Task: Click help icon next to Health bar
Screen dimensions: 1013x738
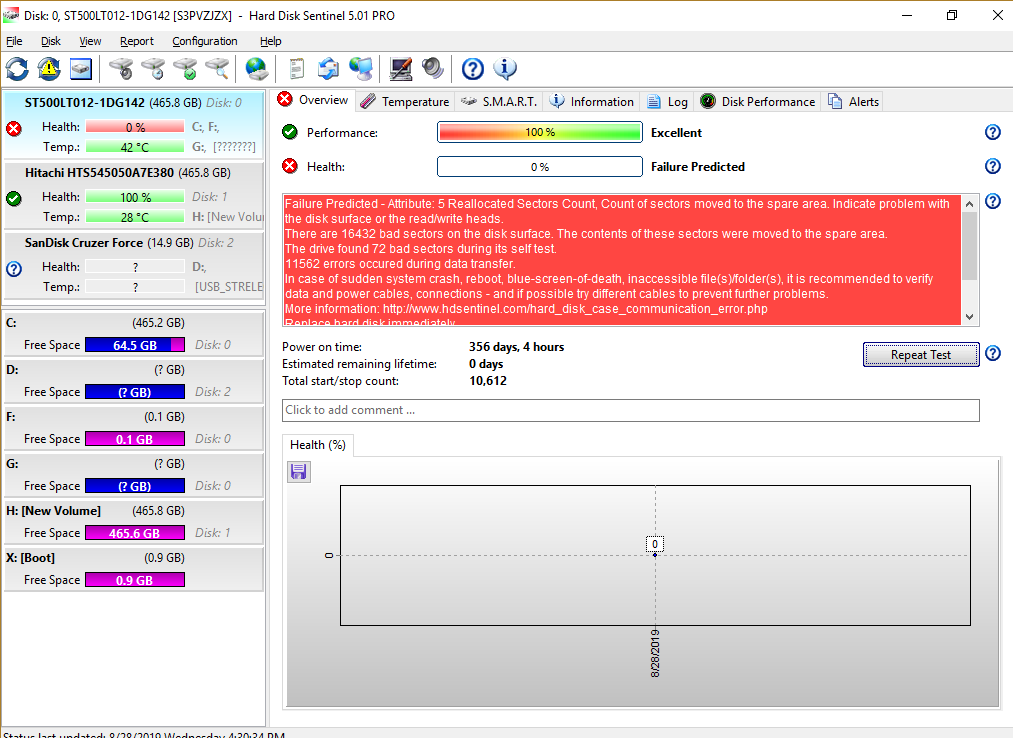Action: coord(992,166)
